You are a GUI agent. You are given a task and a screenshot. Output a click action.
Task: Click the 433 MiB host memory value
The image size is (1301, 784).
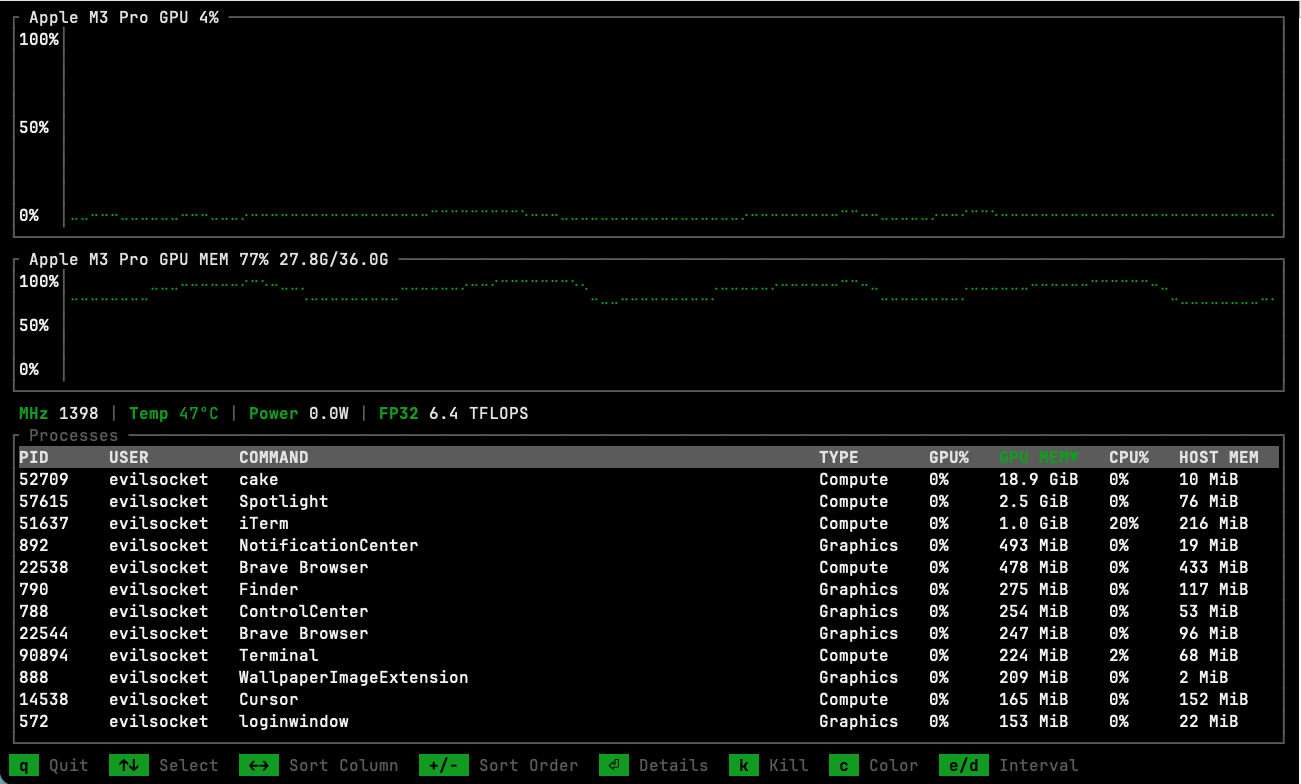pyautogui.click(x=1214, y=567)
